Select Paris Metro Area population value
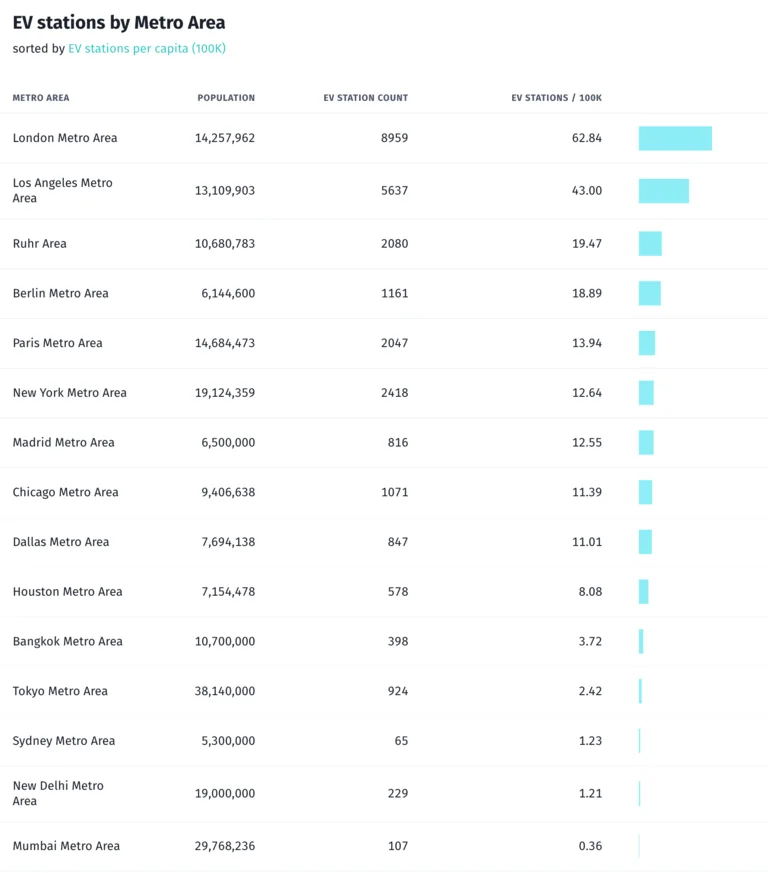Image resolution: width=768 pixels, height=873 pixels. 225,343
